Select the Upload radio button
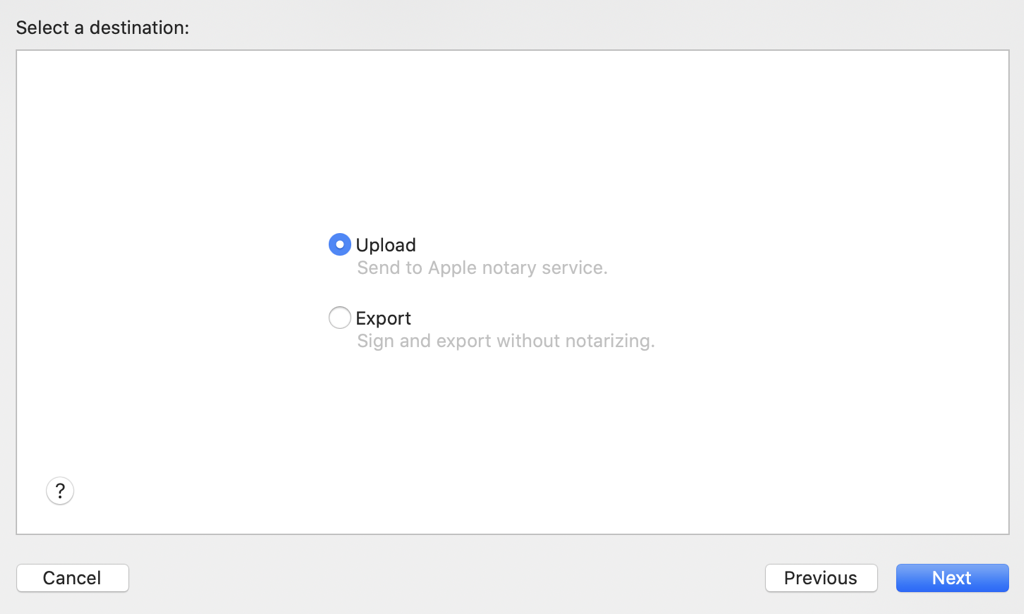This screenshot has width=1024, height=614. (340, 244)
